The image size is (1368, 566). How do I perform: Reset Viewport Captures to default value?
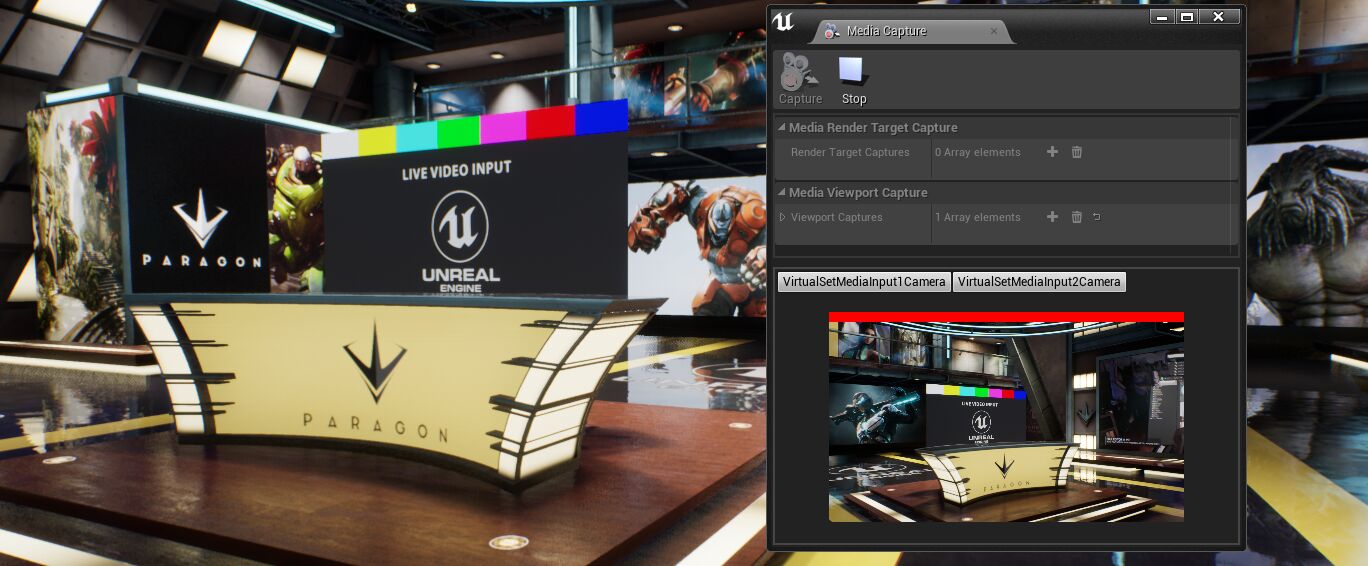tap(1097, 217)
